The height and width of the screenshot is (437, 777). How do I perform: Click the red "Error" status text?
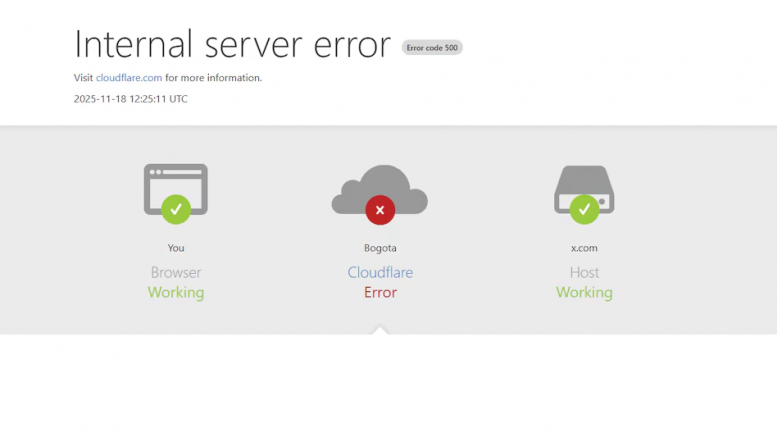[380, 293]
